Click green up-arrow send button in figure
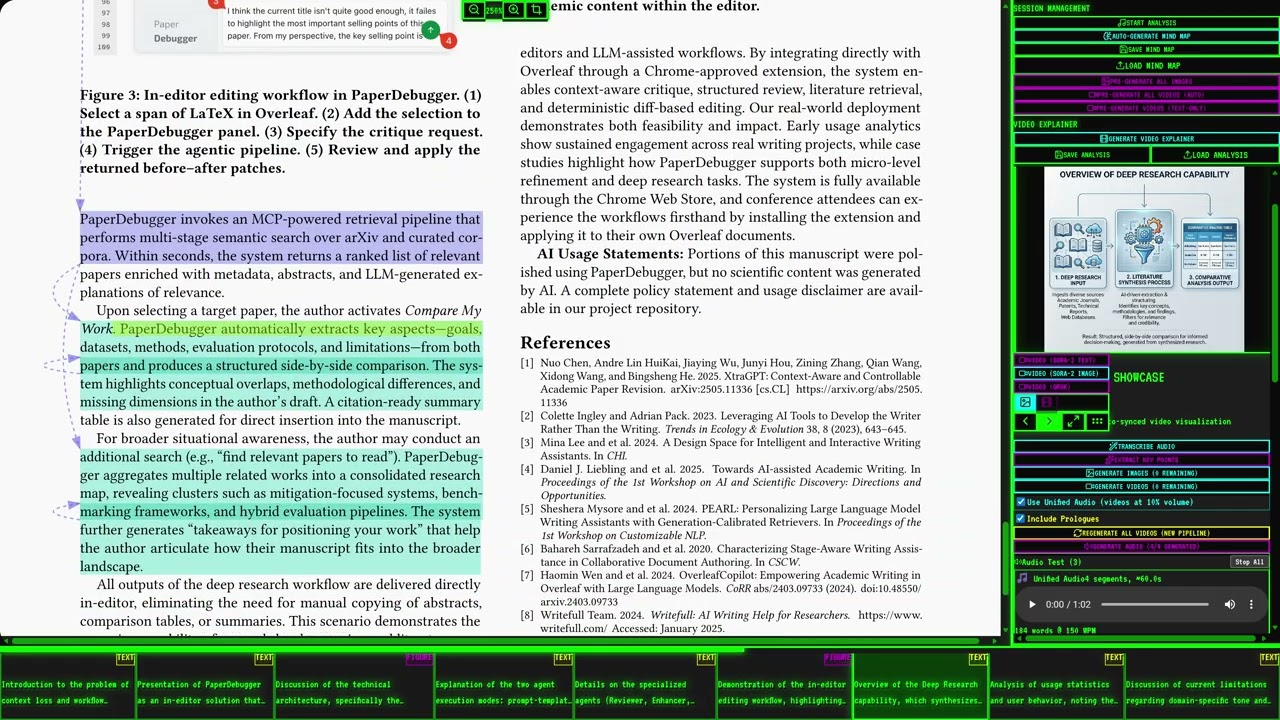 click(x=430, y=30)
